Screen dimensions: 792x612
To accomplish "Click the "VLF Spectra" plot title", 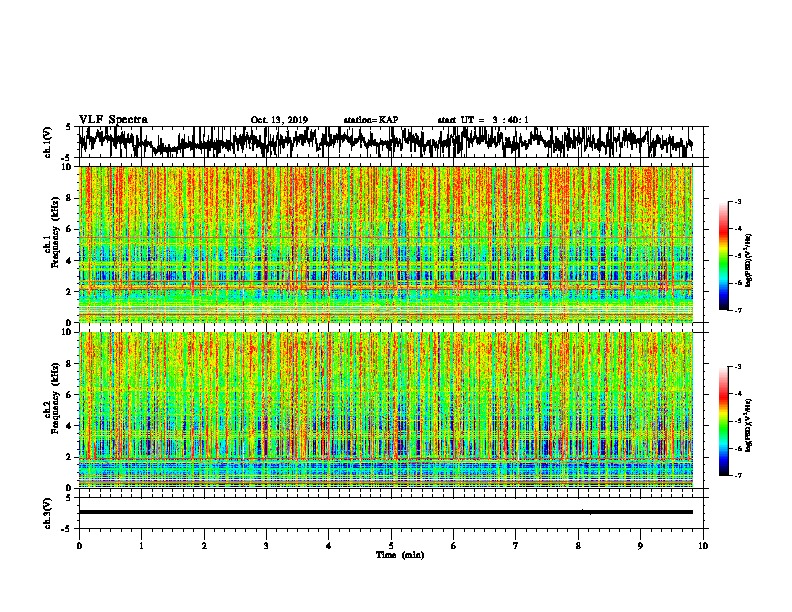I will point(113,120).
